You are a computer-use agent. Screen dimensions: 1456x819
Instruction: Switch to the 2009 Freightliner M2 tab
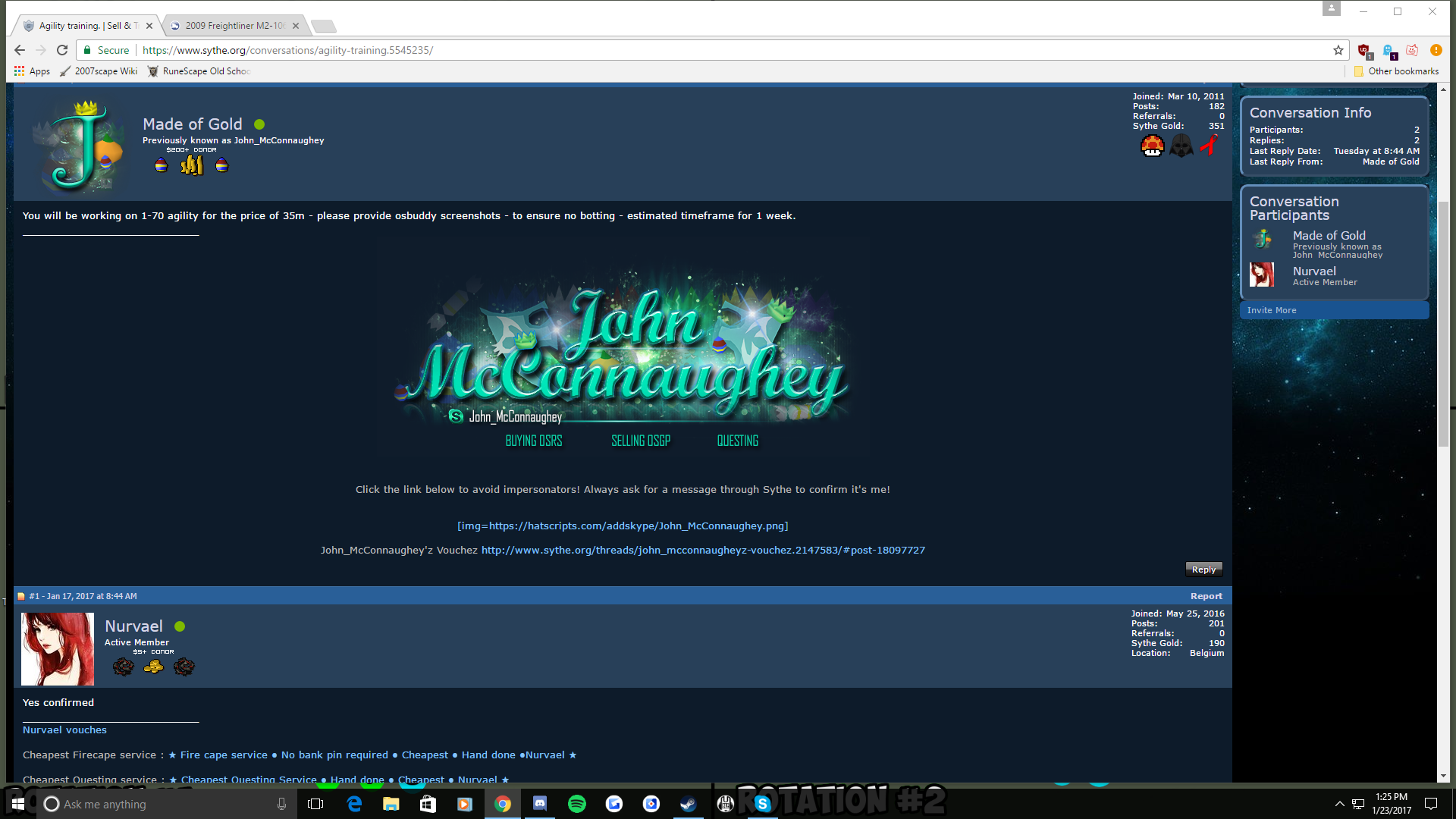pos(234,26)
